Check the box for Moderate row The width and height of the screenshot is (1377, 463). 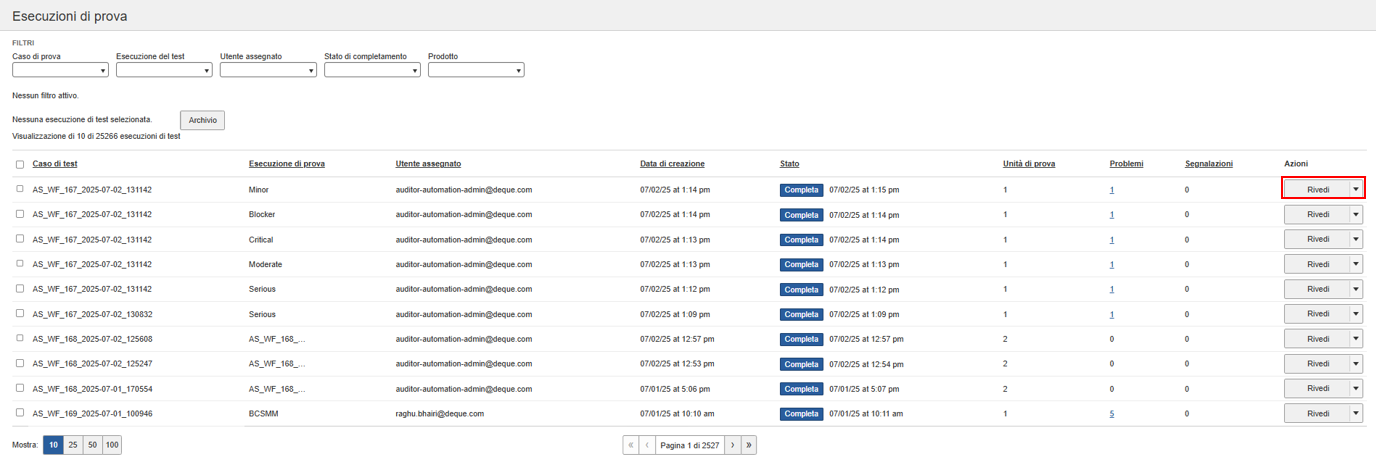point(20,264)
